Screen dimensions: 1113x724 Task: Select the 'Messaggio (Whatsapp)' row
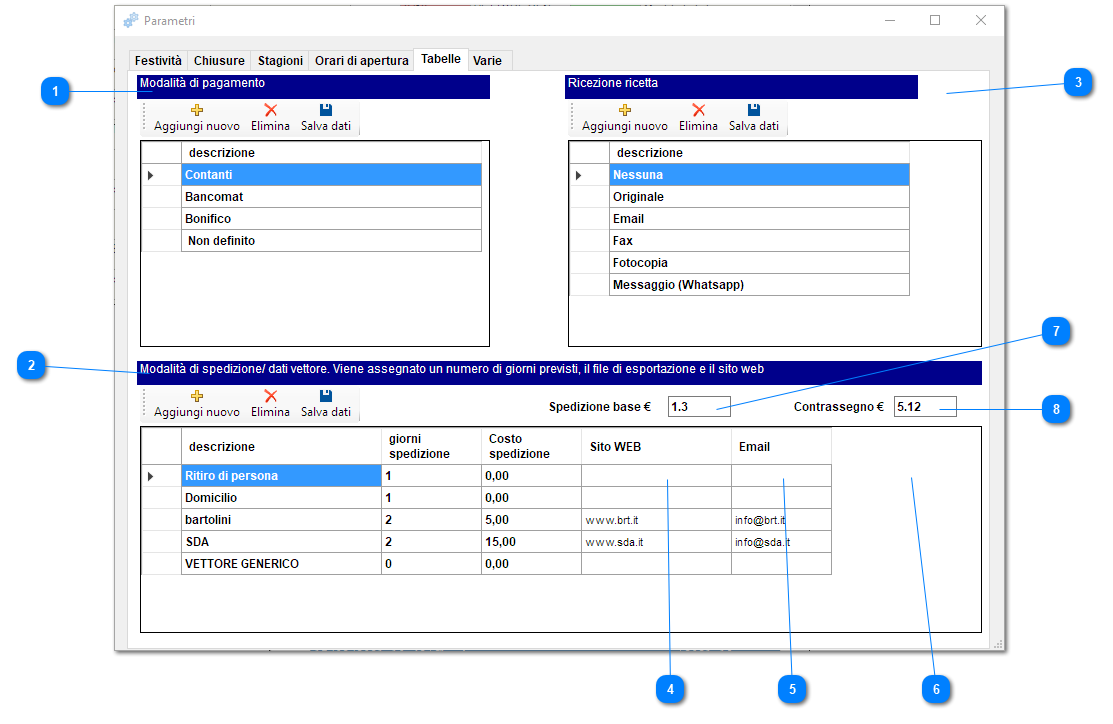[760, 285]
